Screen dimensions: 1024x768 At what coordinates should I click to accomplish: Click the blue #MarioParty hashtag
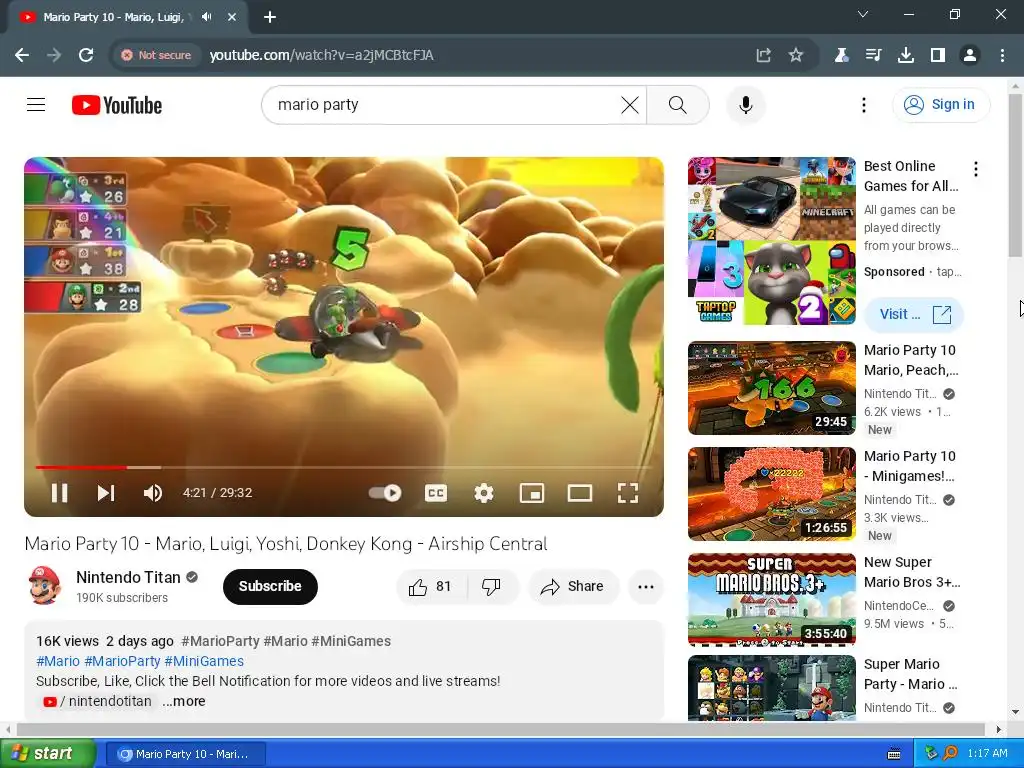click(122, 661)
